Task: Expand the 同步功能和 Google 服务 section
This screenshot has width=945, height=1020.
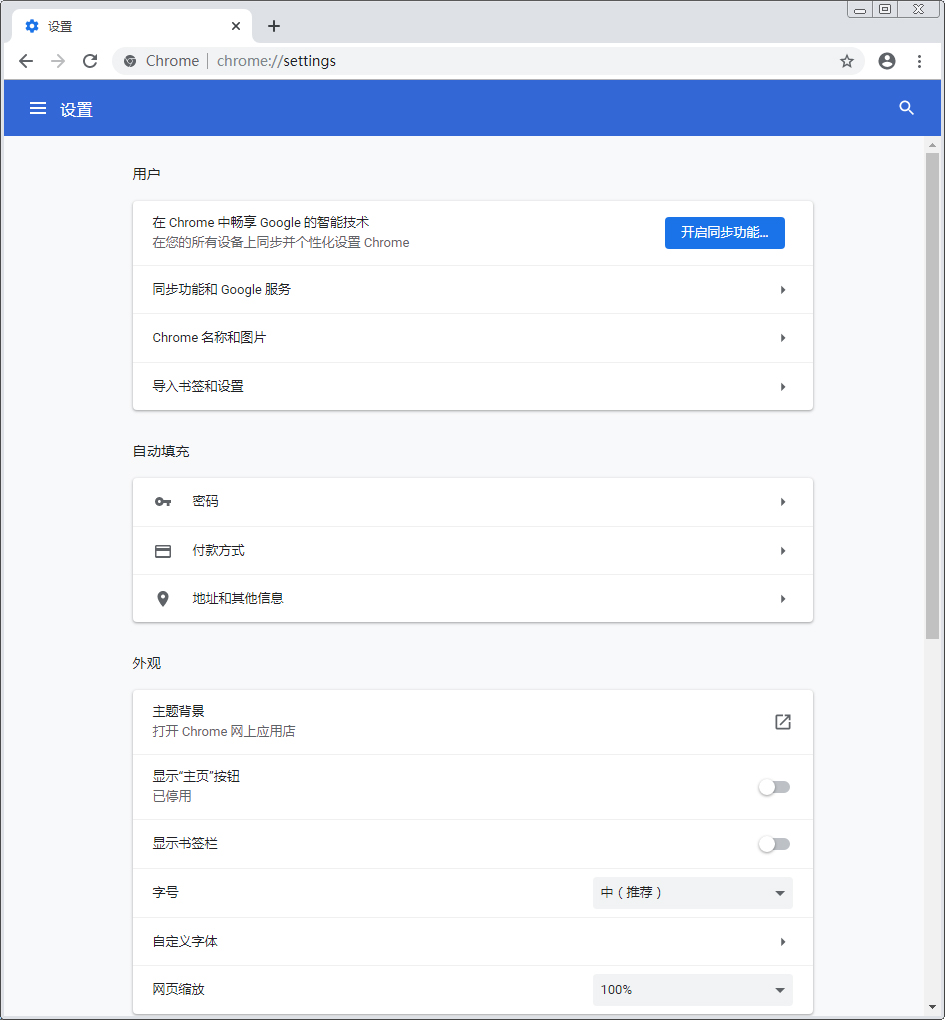Action: click(x=472, y=289)
